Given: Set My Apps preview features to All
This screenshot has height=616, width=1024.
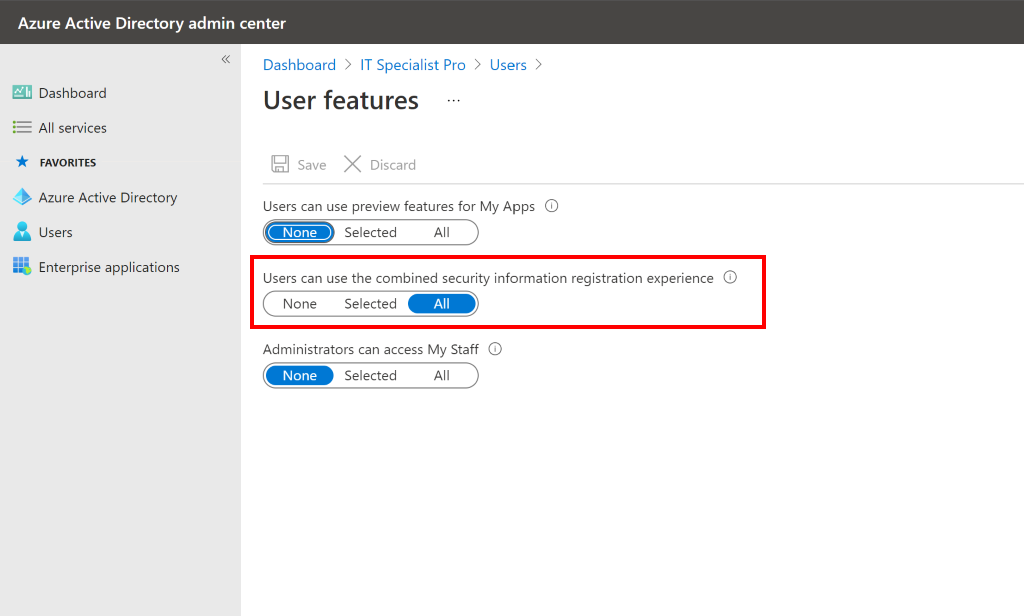Looking at the screenshot, I should [442, 233].
